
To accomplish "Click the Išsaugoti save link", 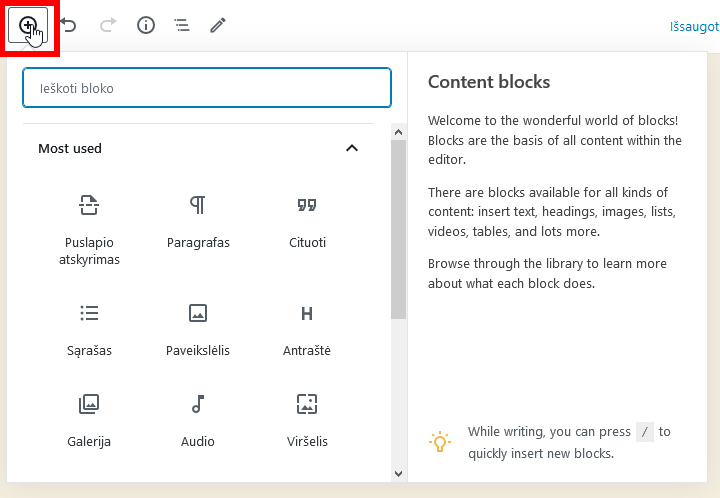I will click(694, 27).
